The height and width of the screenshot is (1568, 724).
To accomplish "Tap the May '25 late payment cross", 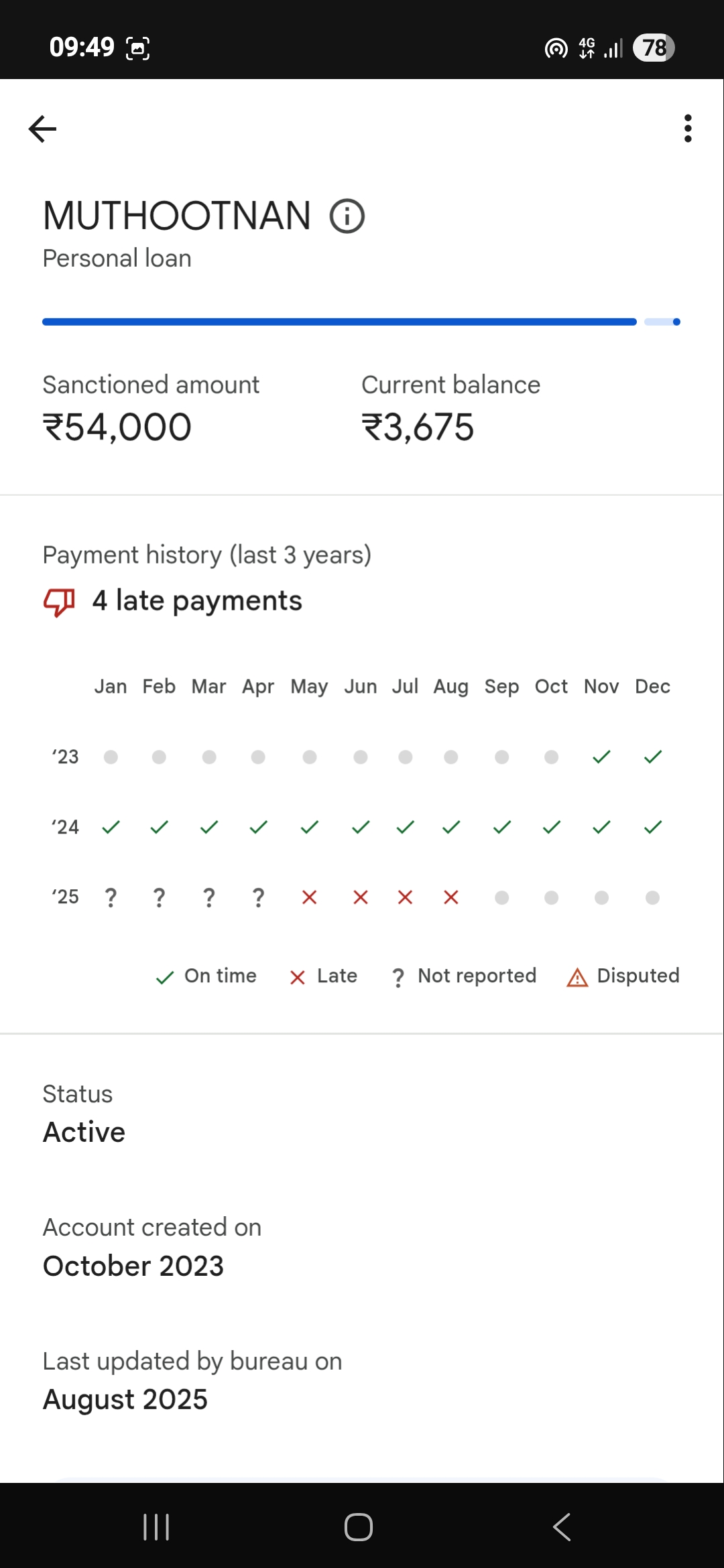I will point(309,897).
